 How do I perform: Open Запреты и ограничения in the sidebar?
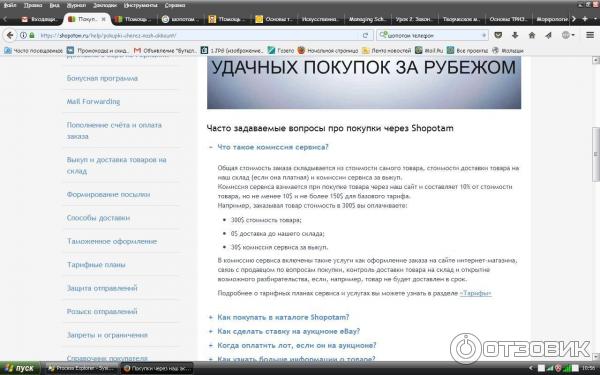coord(107,335)
